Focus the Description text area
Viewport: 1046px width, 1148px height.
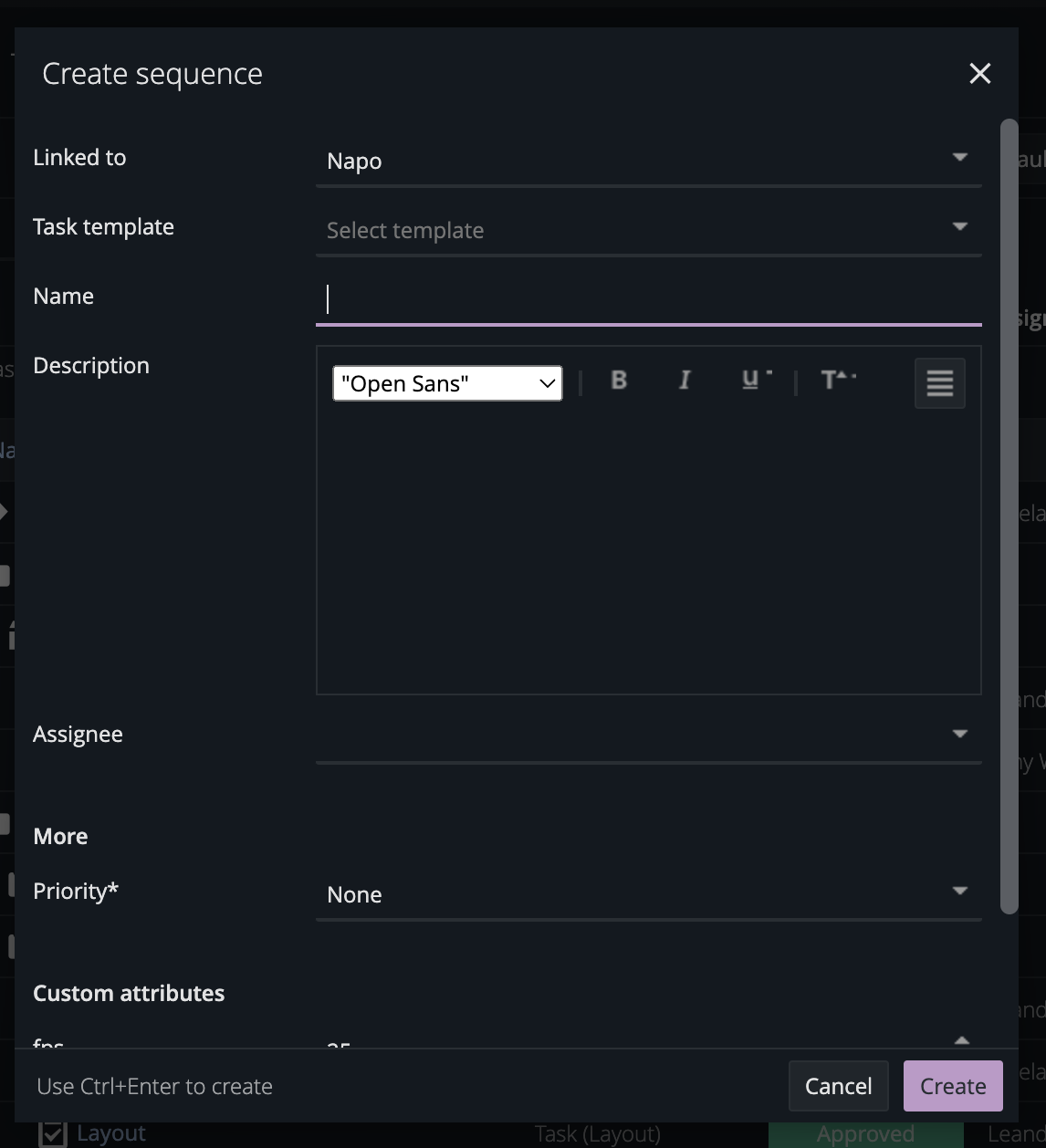tap(648, 548)
